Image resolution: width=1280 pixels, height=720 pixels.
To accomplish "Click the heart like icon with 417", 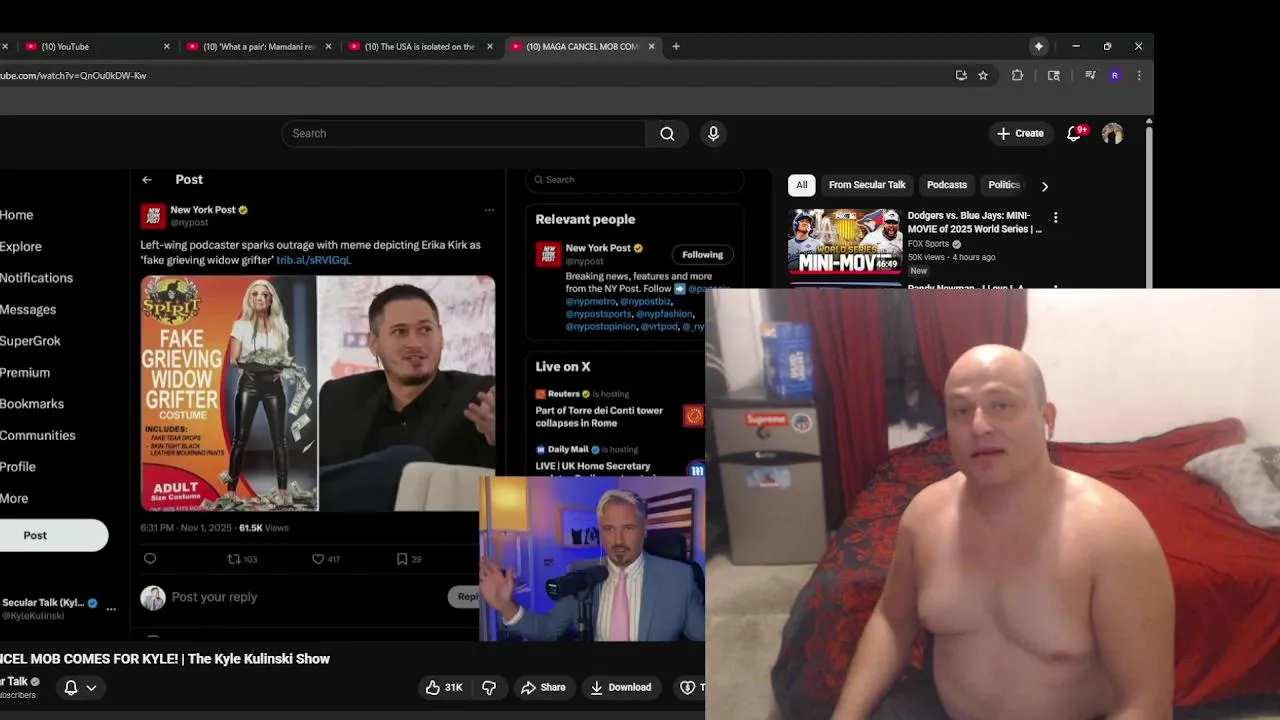I will (326, 559).
